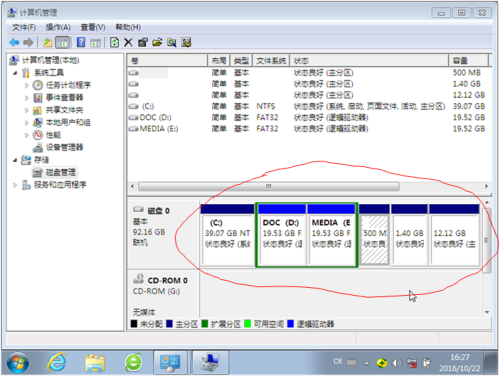Open the 查看(V) menu
Screen dimensions: 500x376
pos(93,27)
